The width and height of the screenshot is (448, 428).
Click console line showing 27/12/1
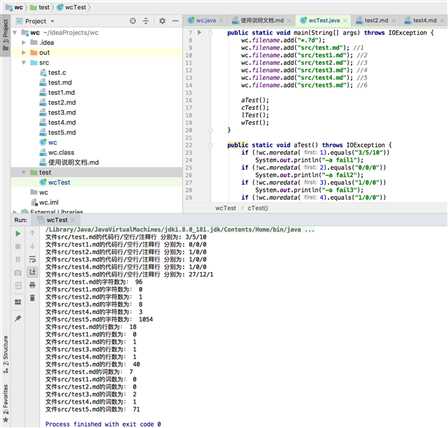[129, 274]
